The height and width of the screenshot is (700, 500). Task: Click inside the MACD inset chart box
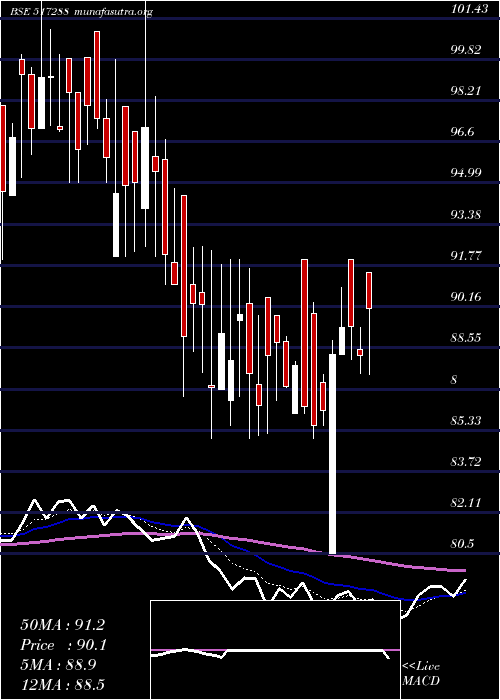(275, 650)
